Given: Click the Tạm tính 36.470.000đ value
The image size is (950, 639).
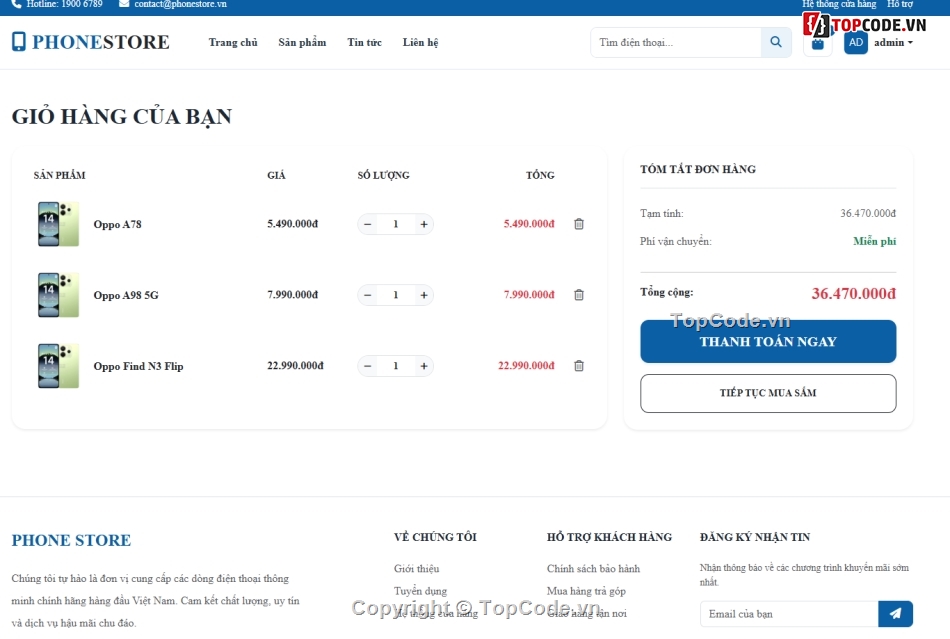Looking at the screenshot, I should pyautogui.click(x=868, y=213).
